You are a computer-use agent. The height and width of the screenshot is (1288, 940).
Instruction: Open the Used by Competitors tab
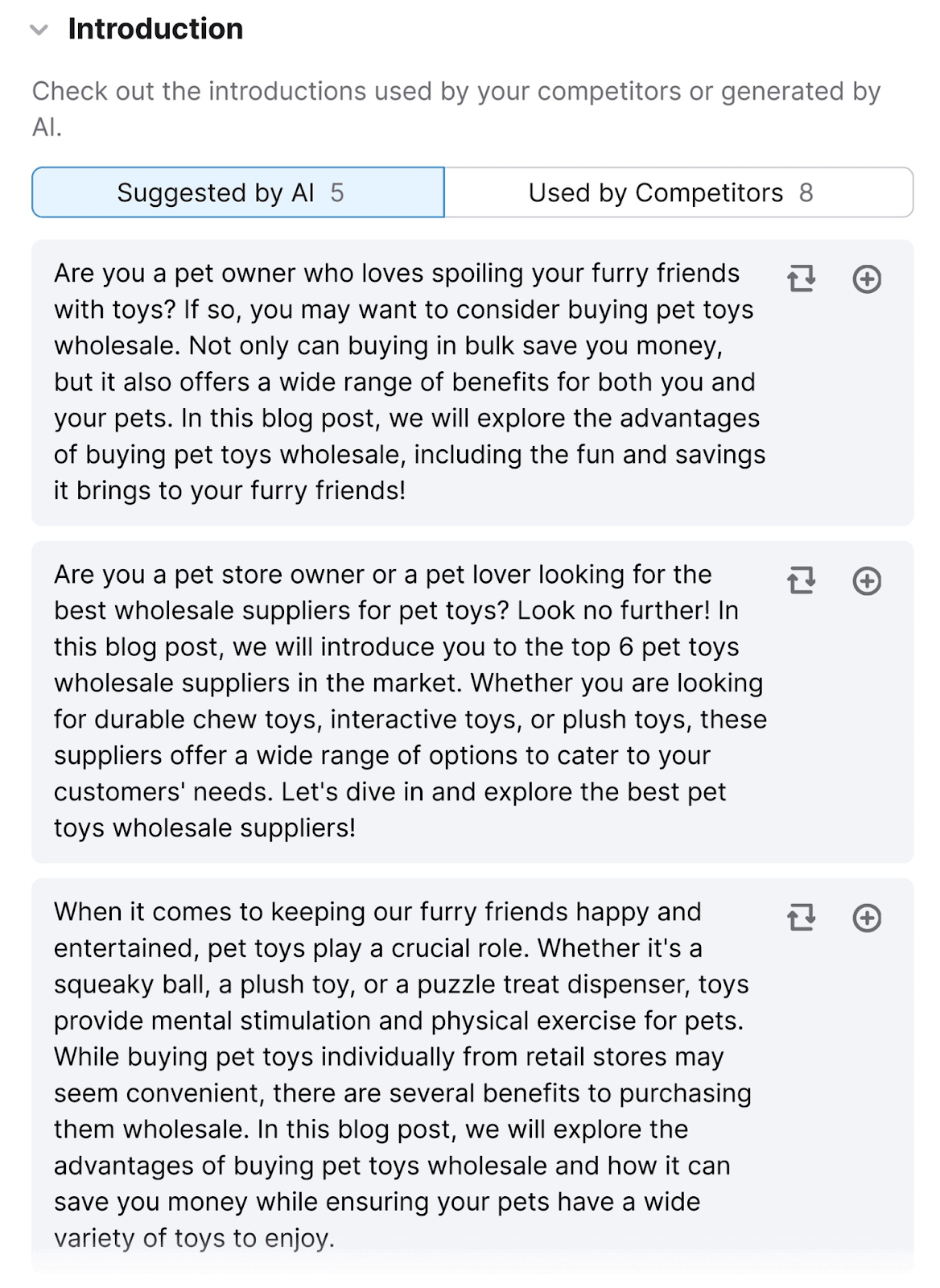678,192
